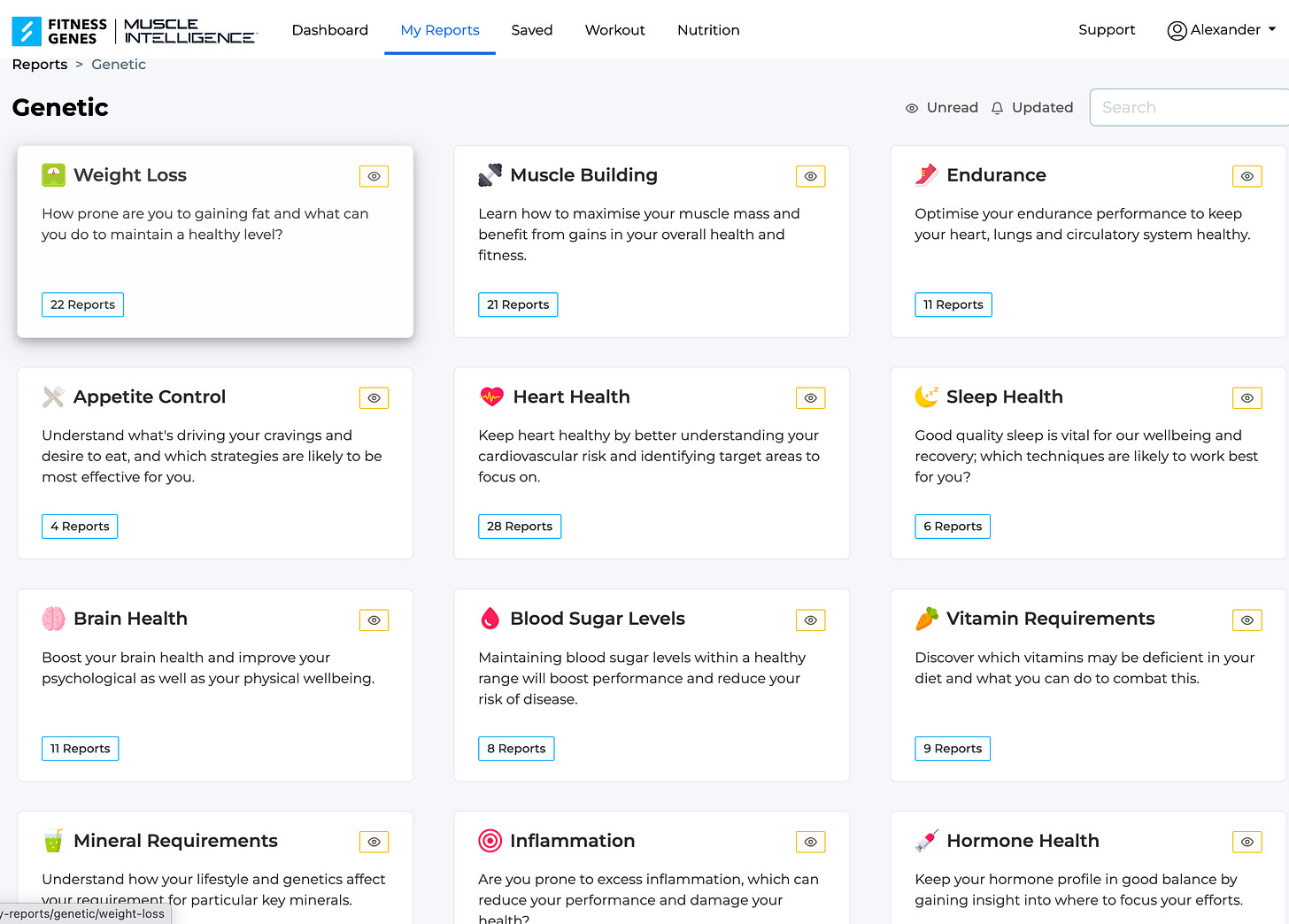Toggle the eye button on Mineral Requirements card
Viewport: 1289px width, 924px height.
tap(374, 842)
